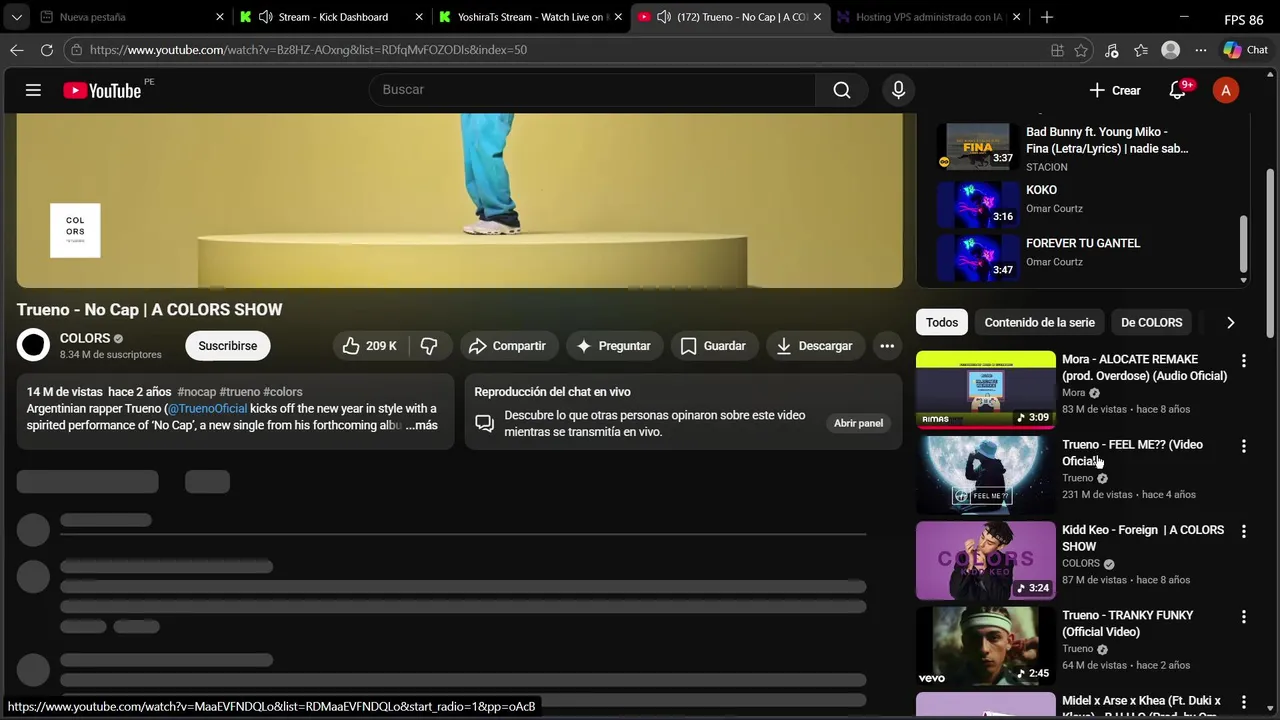Open the browser extensions icon

pos(1111,50)
